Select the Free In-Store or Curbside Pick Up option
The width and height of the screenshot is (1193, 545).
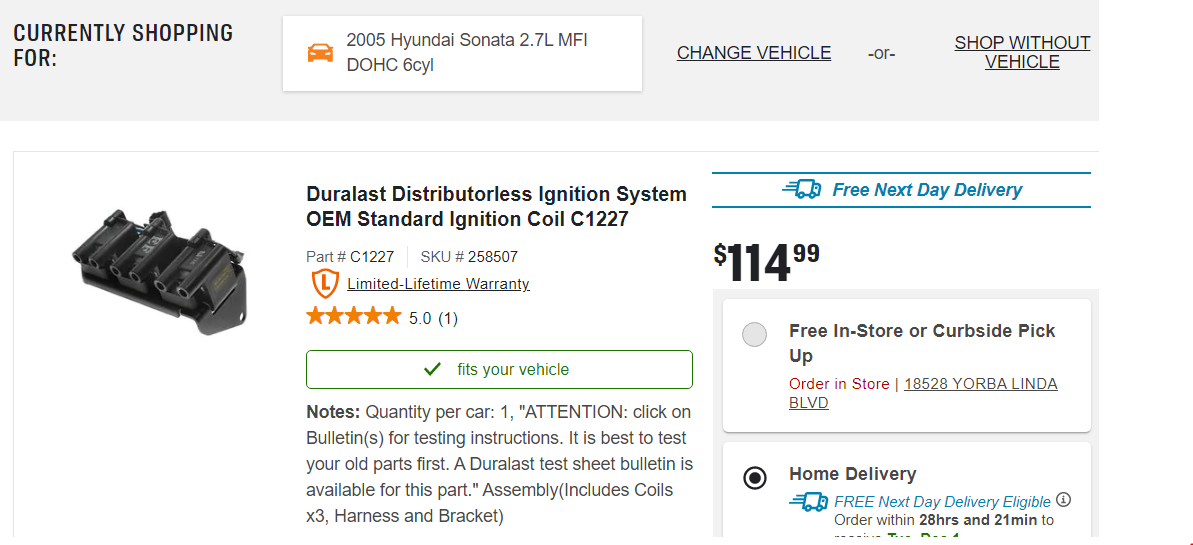(755, 335)
